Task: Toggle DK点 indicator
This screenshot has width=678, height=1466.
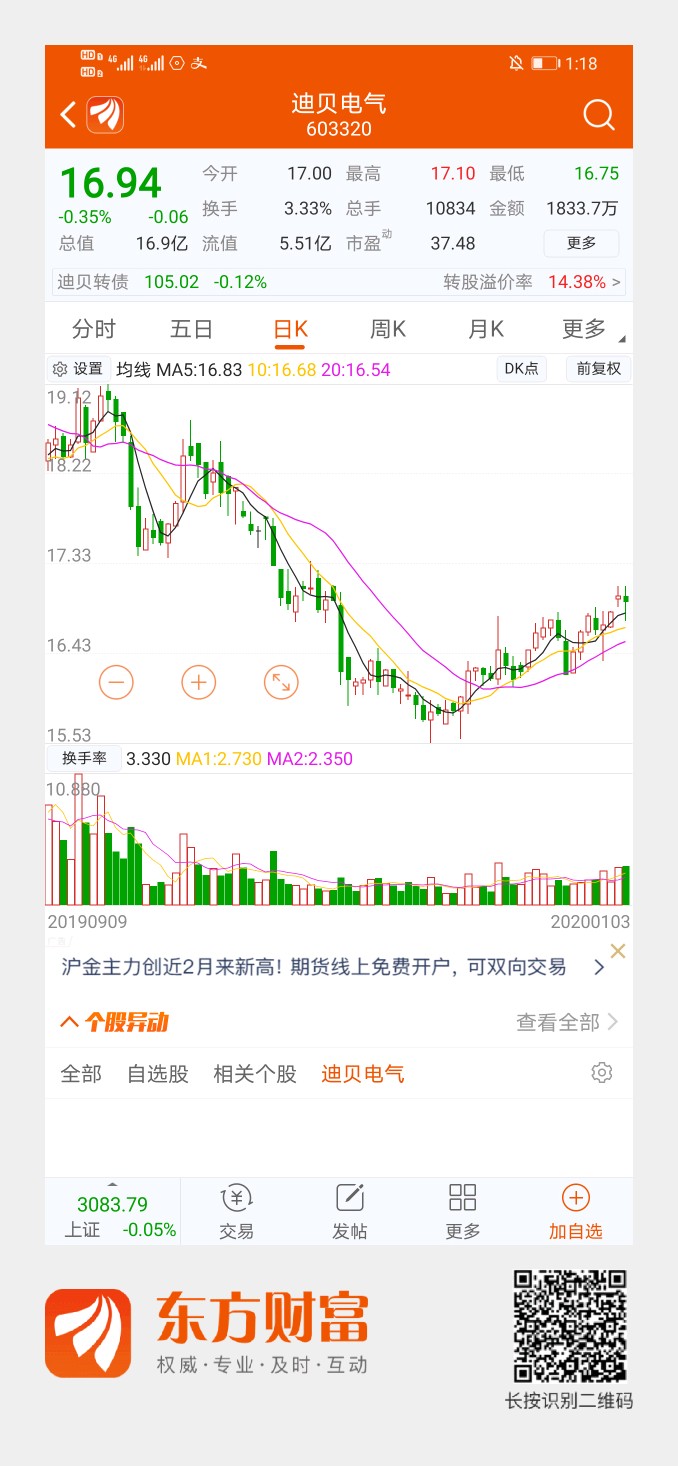Action: click(522, 369)
